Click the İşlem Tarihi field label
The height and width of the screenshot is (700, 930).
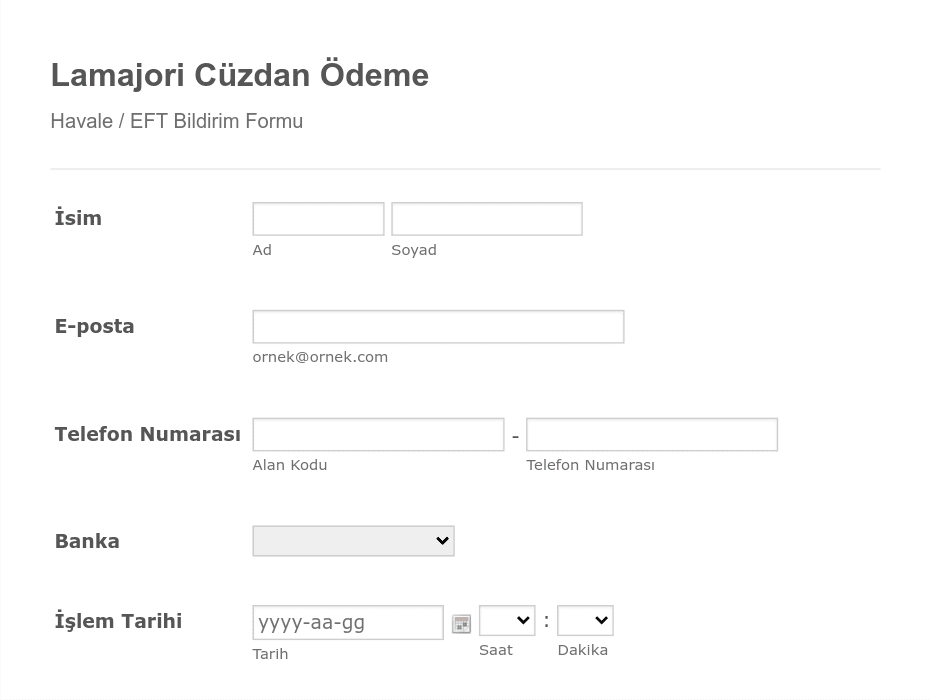[118, 621]
